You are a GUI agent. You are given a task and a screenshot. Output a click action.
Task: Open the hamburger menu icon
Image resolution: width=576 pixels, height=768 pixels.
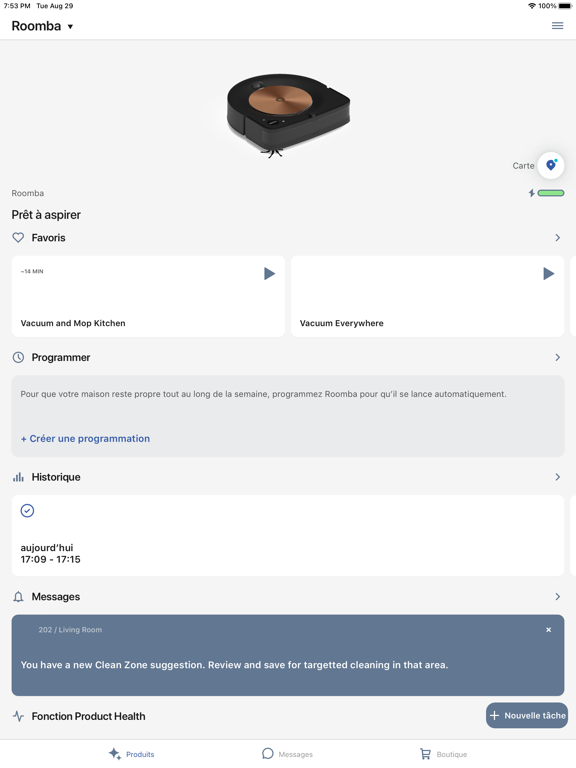click(x=557, y=25)
